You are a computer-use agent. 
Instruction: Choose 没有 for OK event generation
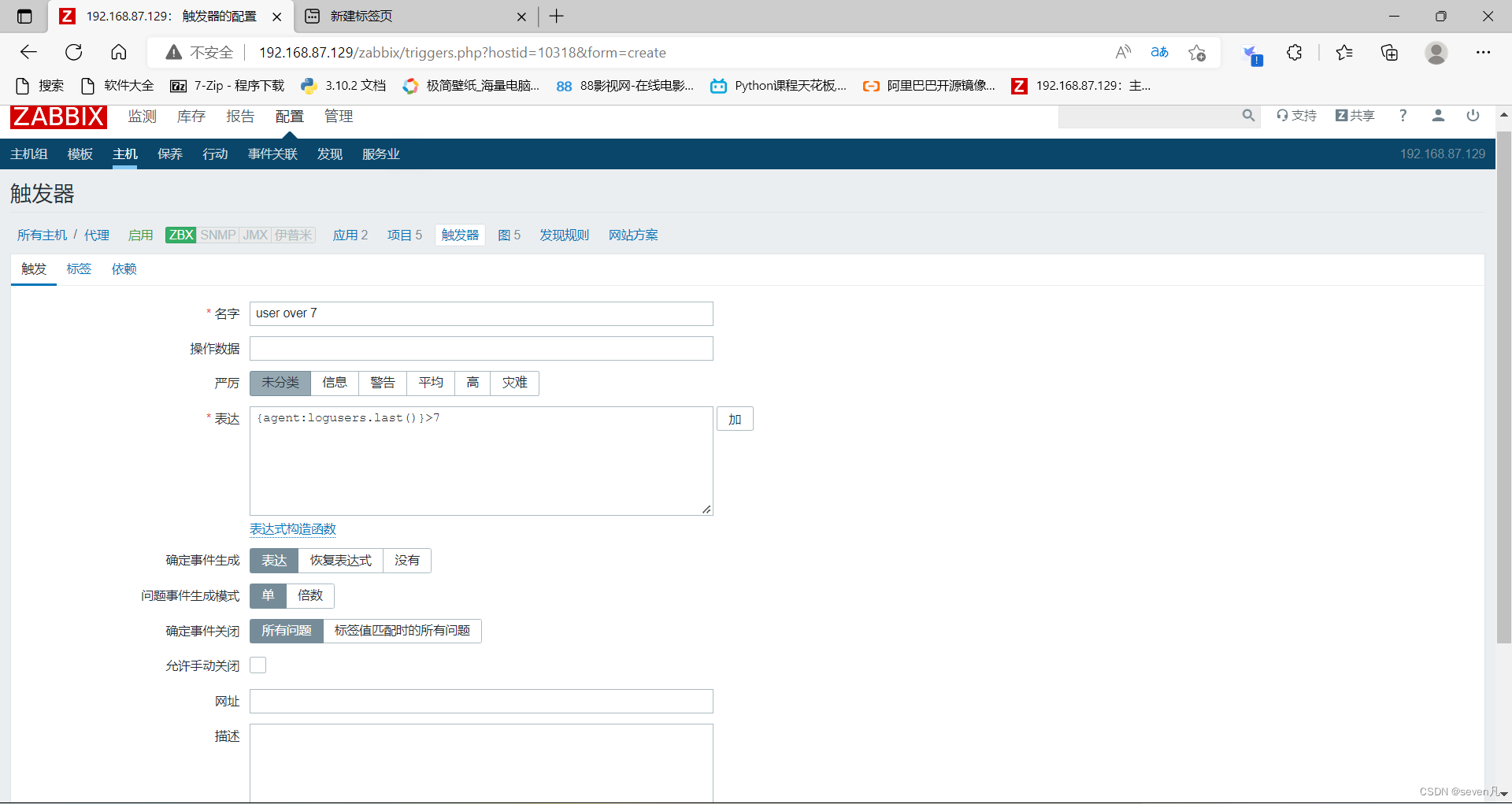tap(407, 561)
